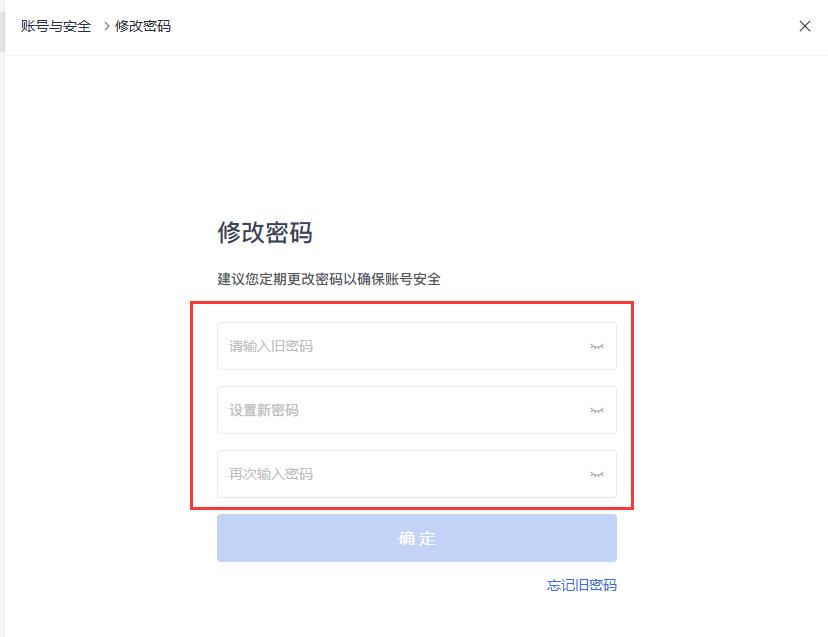Go back to 账号与安全 breadcrumb
Image resolution: width=828 pixels, height=637 pixels.
(56, 26)
